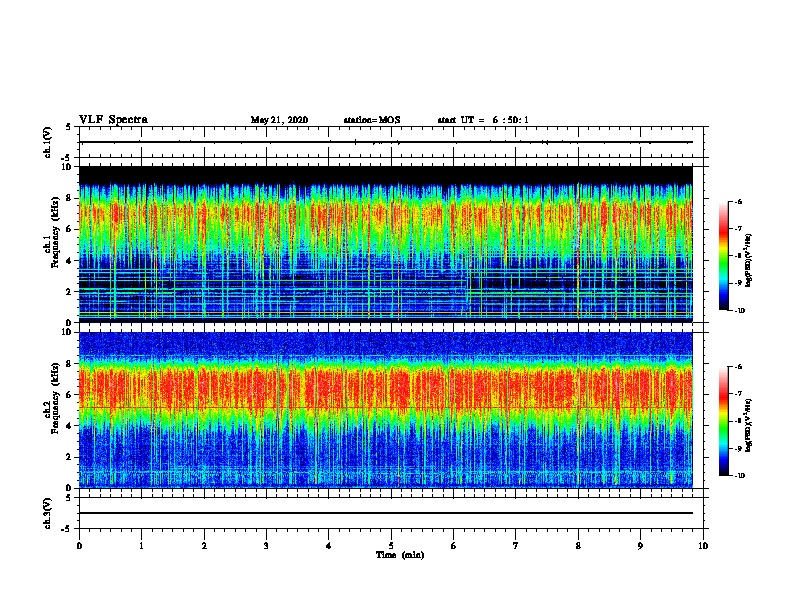Click the time axis tick label '0'
Image resolution: width=792 pixels, height=612 pixels.
tap(79, 546)
